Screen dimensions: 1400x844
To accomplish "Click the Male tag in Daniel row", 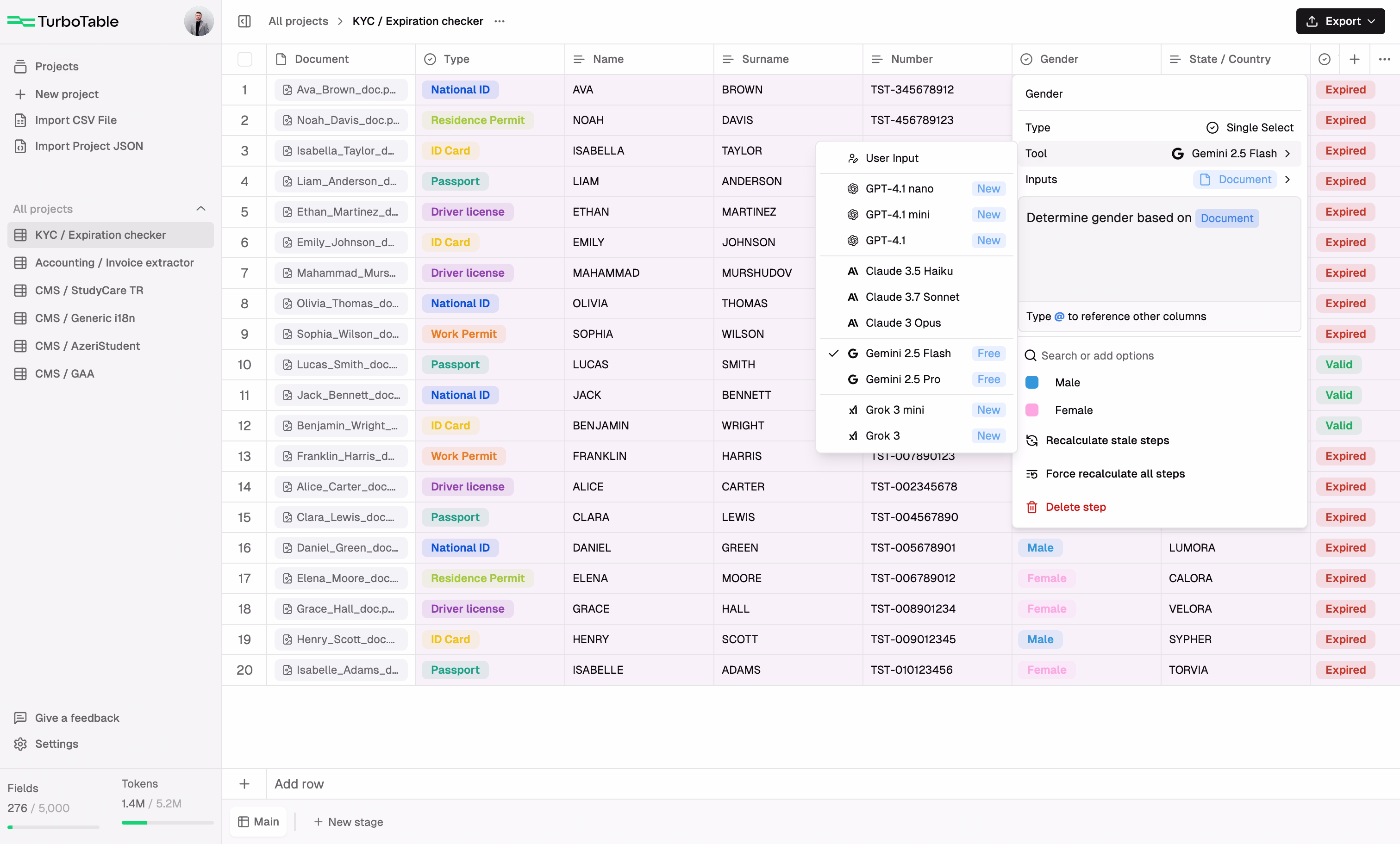I will click(1040, 547).
